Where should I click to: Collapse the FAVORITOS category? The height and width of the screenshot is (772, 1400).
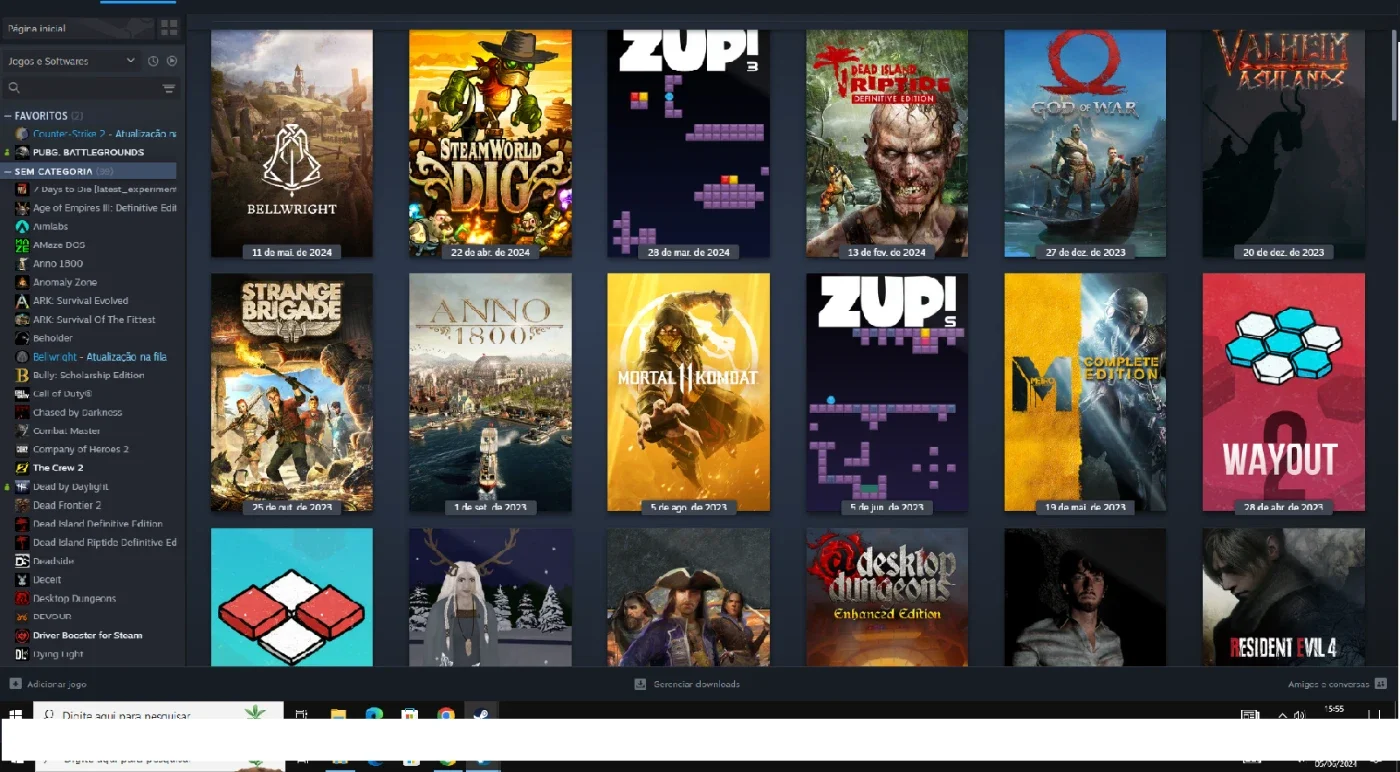click(x=8, y=116)
